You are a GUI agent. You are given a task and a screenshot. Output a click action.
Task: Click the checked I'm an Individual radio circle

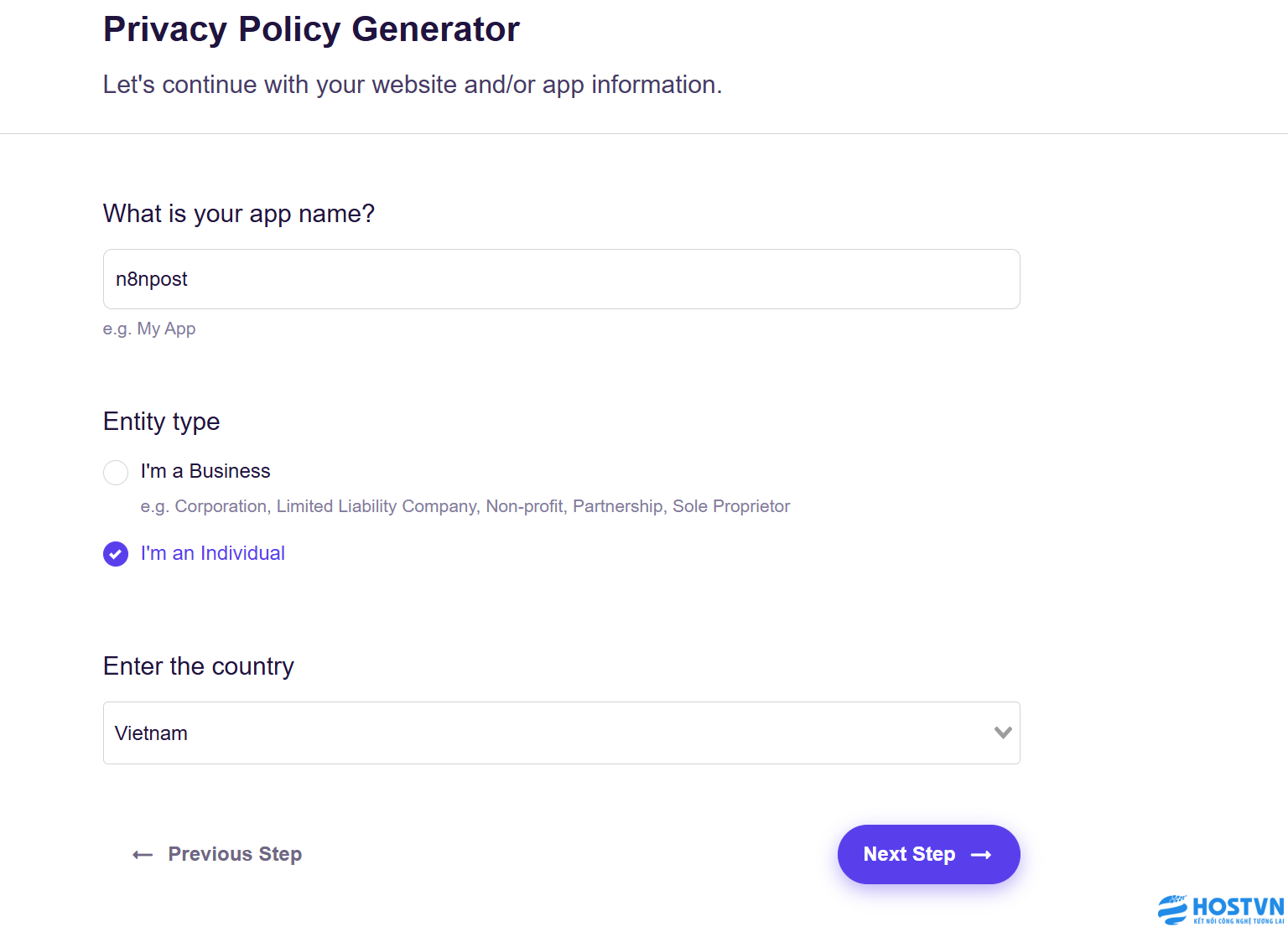pos(116,554)
